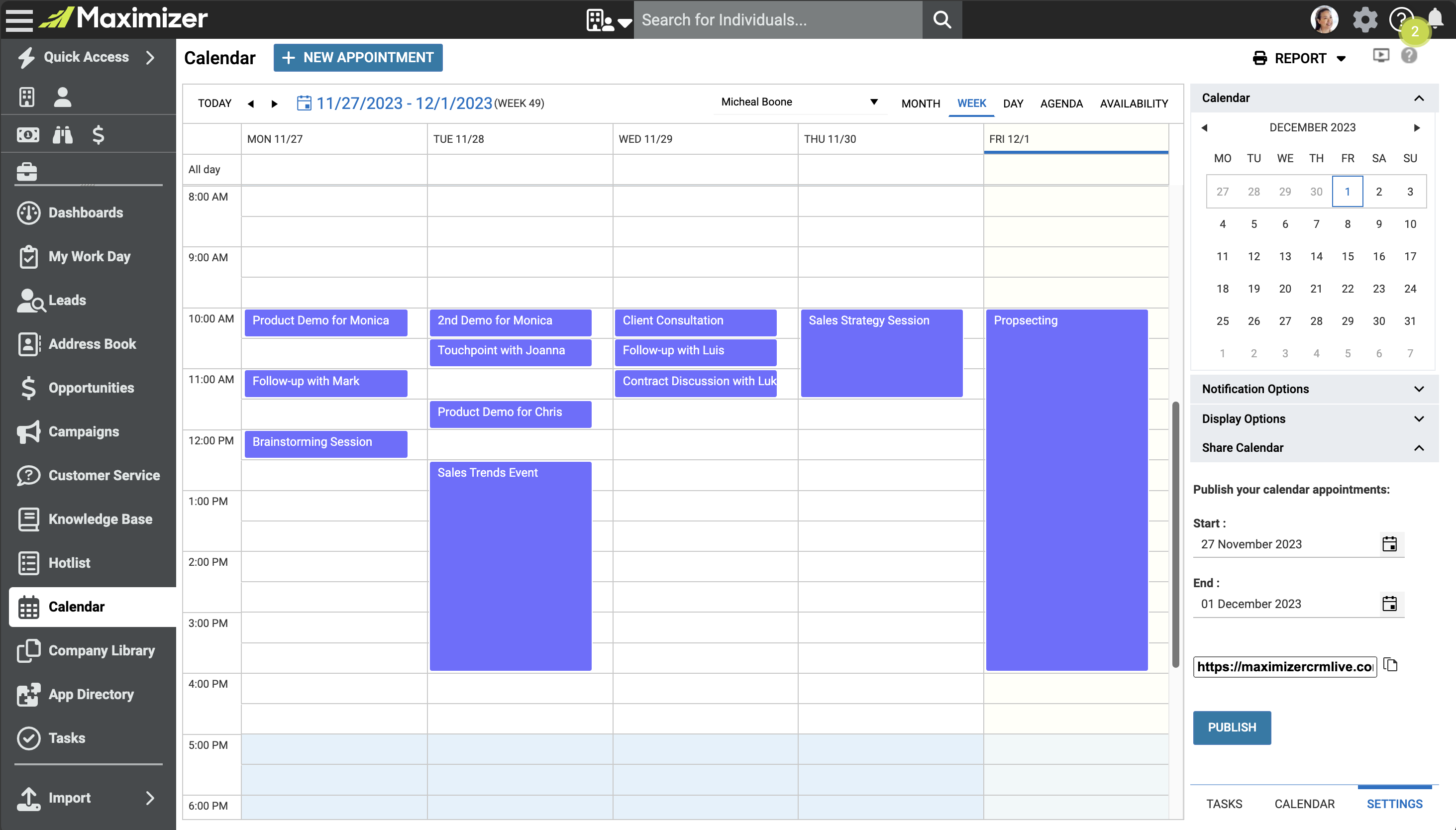1456x830 pixels.
Task: Switch to the TASKS bottom tab
Action: coord(1224,803)
